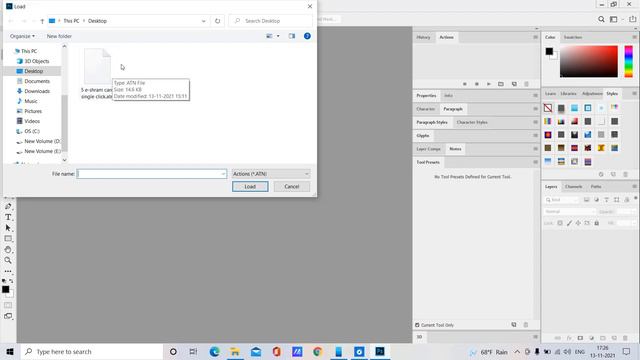Viewport: 640px width, 360px height.
Task: Click new tool preset icon in Tool Presets panel
Action: [514, 325]
